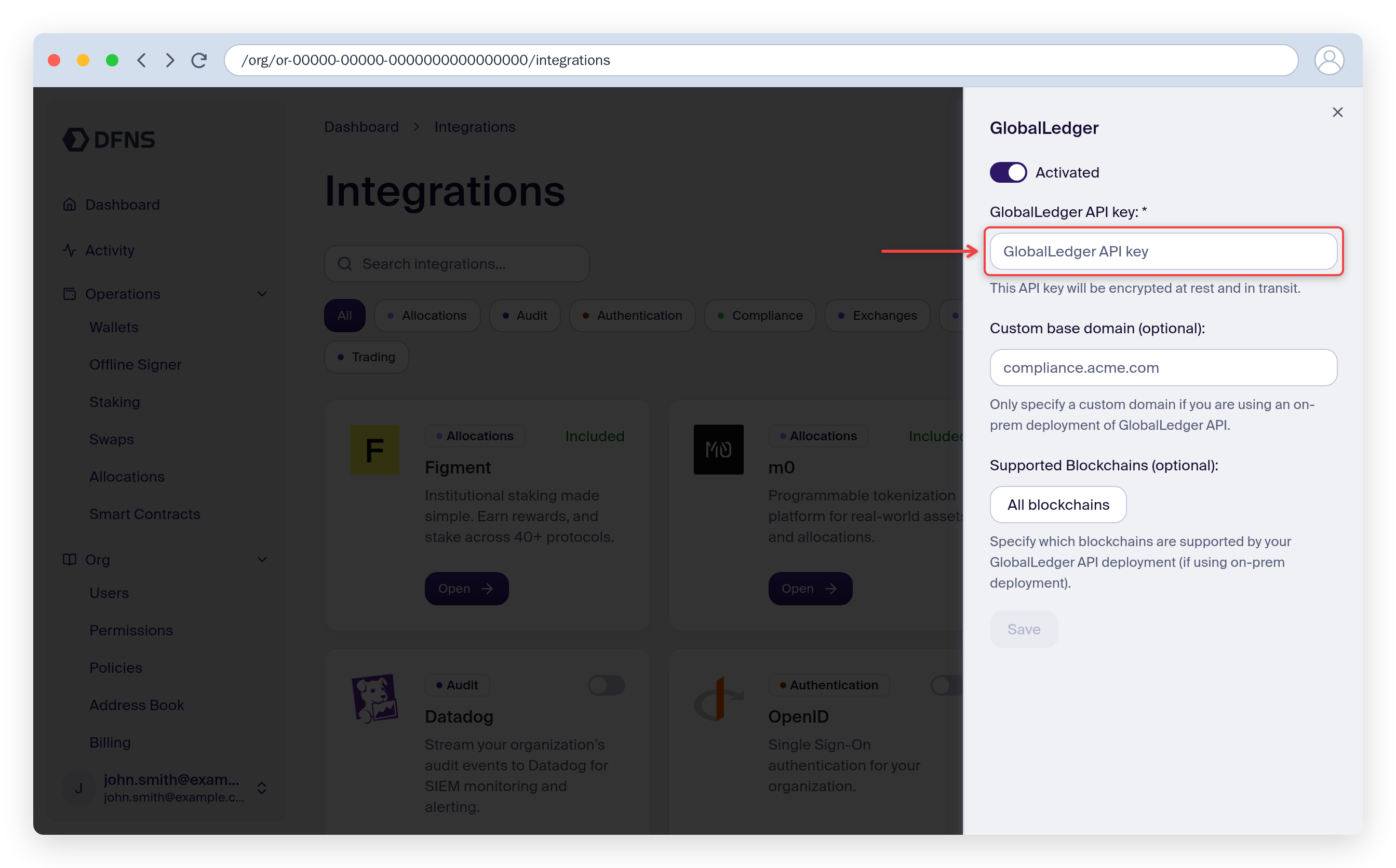Click the Dashboard home icon in sidebar

click(70, 205)
